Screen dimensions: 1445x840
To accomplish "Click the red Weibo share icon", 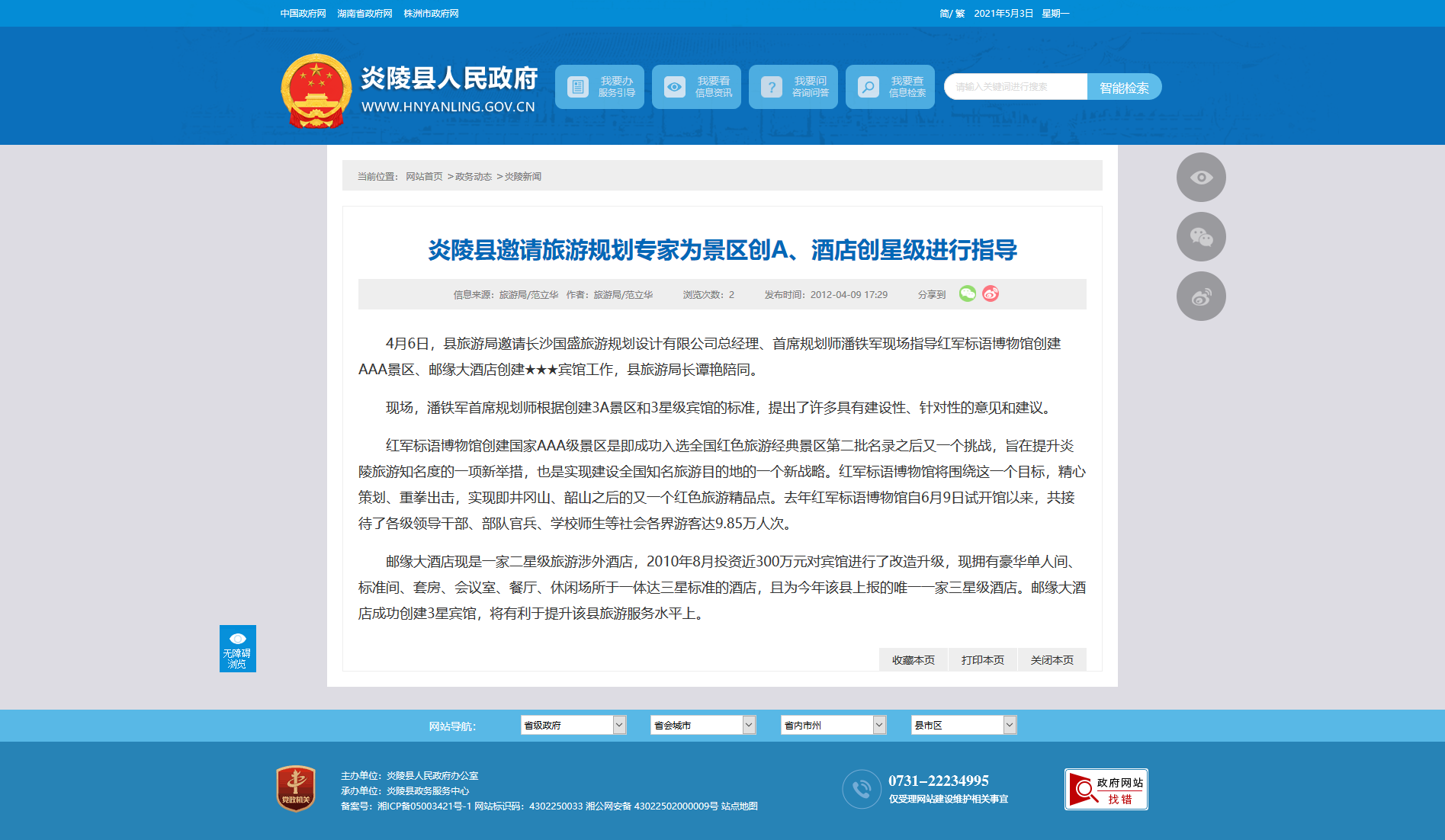I will click(990, 294).
